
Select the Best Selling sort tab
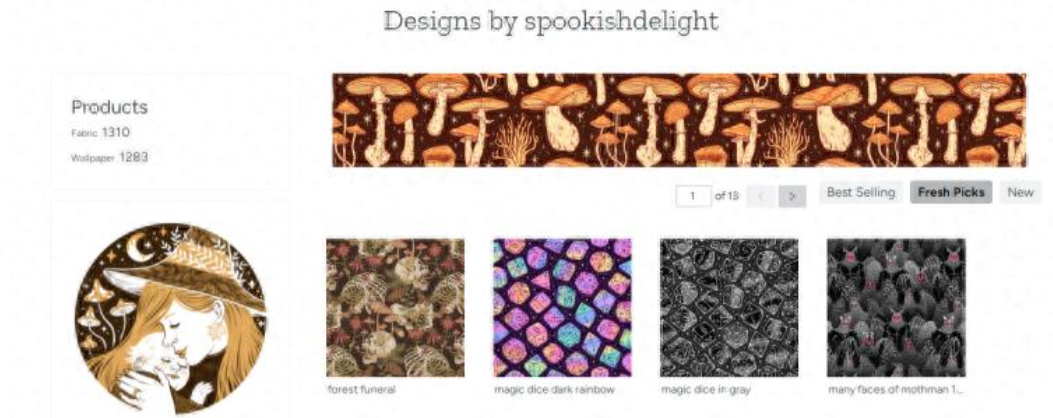click(860, 192)
